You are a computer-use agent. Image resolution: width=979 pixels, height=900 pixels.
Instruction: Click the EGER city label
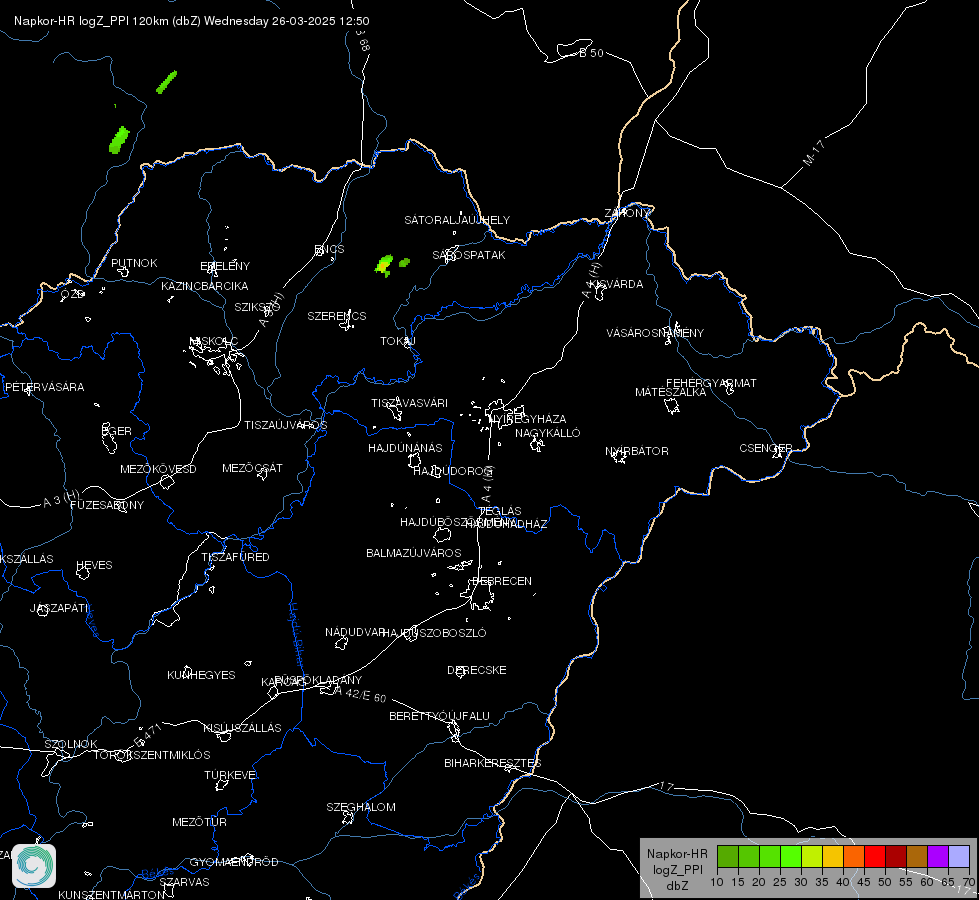pos(117,431)
